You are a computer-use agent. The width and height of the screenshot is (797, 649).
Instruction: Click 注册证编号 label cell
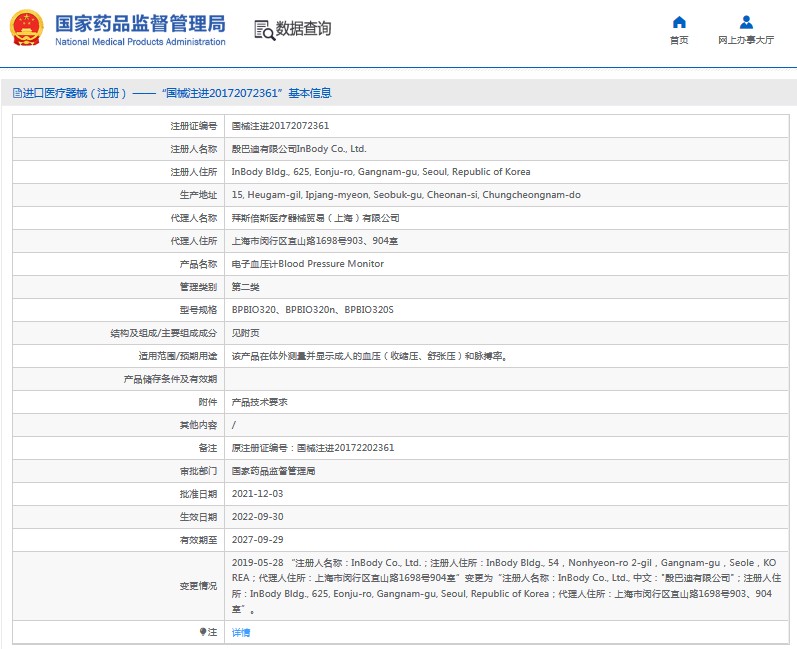coord(194,126)
